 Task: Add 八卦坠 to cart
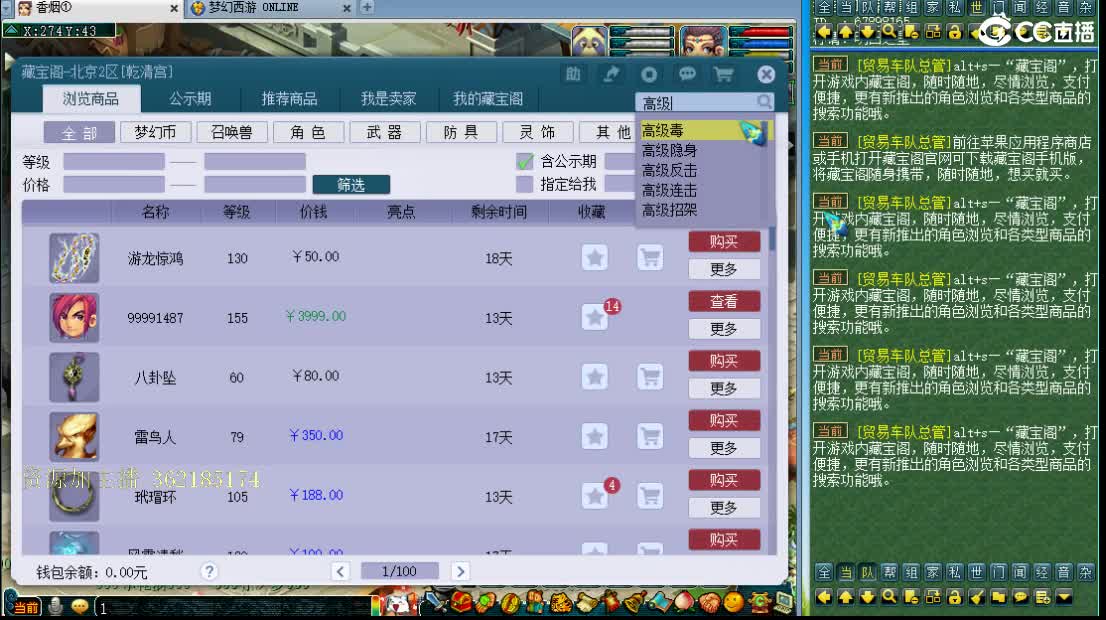tap(650, 377)
